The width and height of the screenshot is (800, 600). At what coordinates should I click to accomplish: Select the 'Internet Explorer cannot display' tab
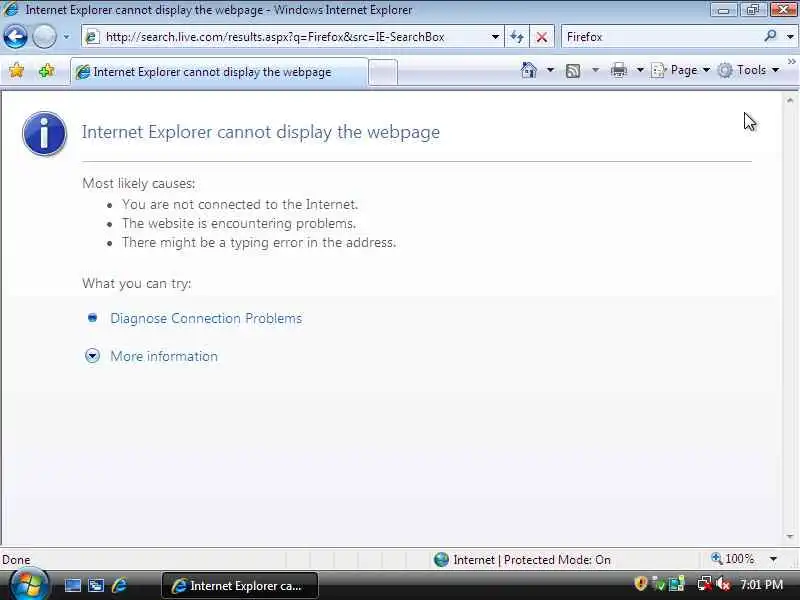219,72
